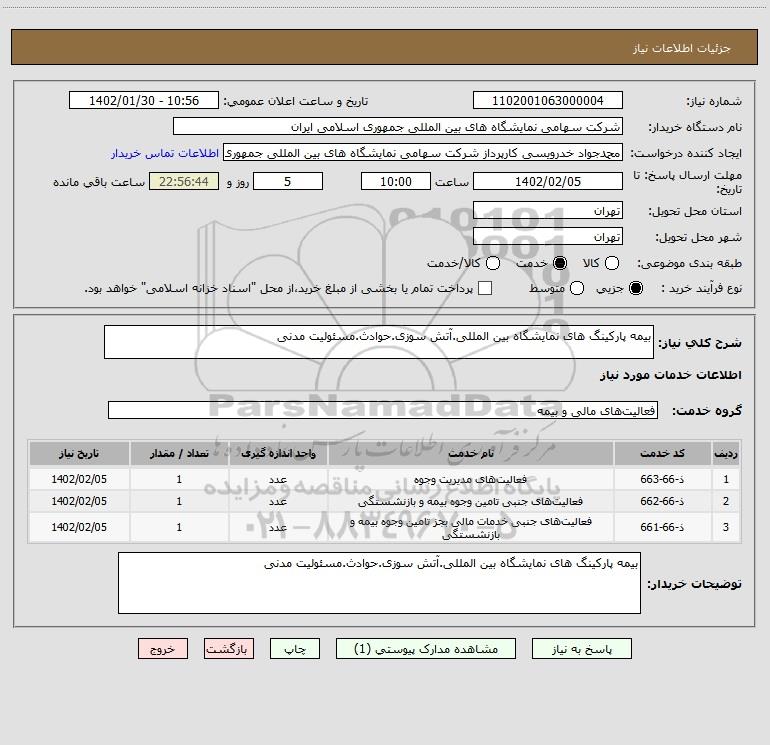Open مشاهده مدارک پیوستی (1) button
770x745 pixels.
coord(426,649)
